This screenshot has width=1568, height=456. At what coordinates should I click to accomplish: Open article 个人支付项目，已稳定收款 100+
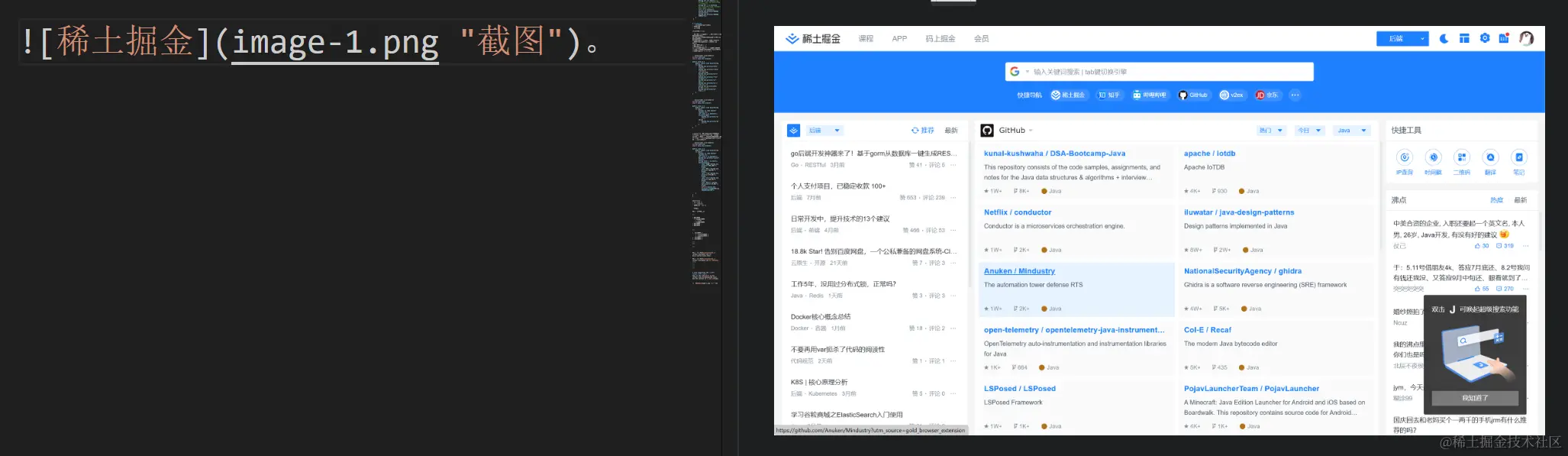pos(838,186)
